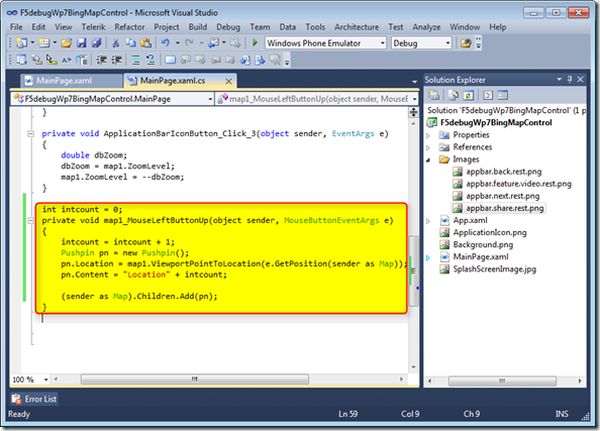600x431 pixels.
Task: Click the Decrease Indent icon
Action: [101, 60]
